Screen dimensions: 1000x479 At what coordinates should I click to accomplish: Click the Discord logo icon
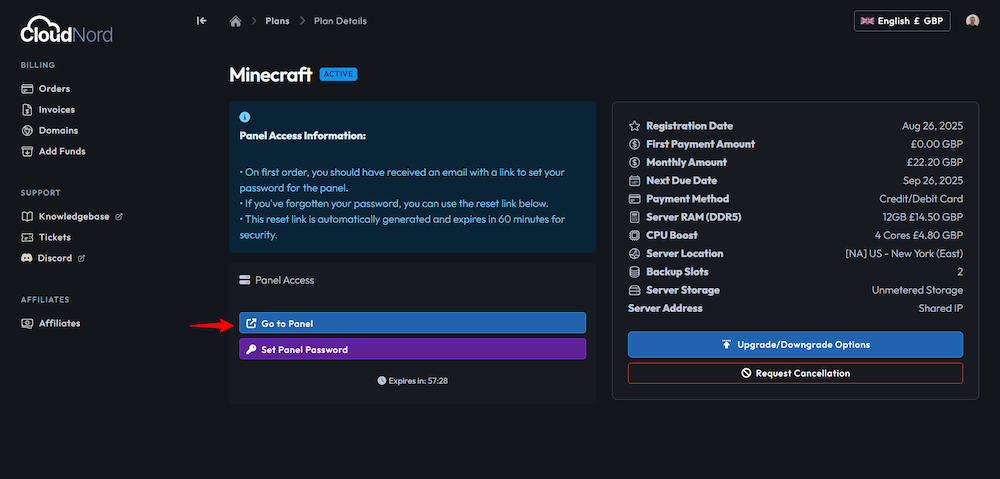[27, 258]
